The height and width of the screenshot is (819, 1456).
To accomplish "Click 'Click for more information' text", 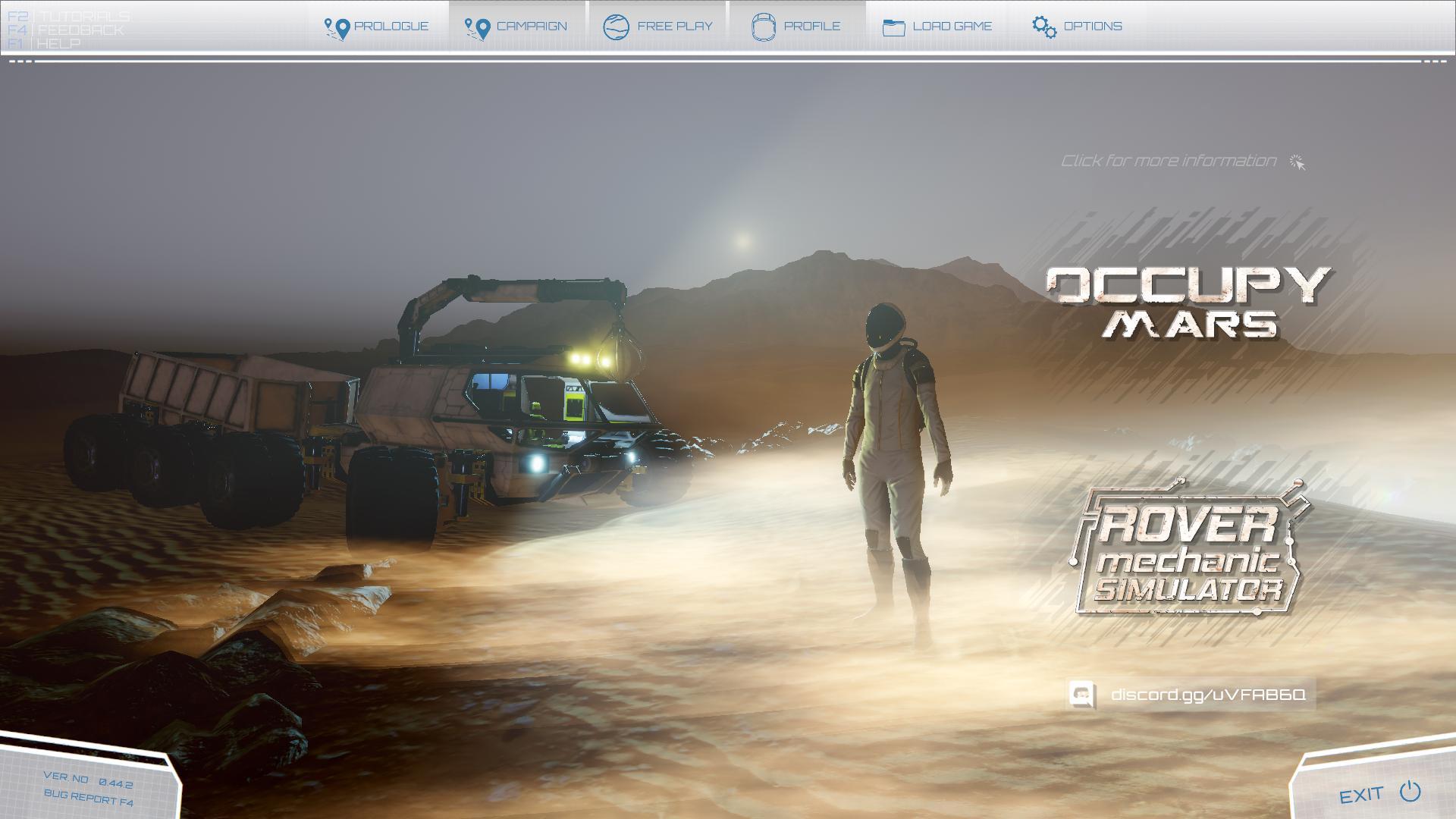I will tap(1169, 161).
